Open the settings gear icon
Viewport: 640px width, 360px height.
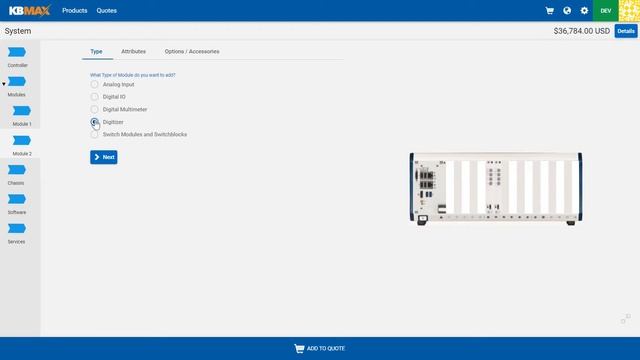coord(584,11)
